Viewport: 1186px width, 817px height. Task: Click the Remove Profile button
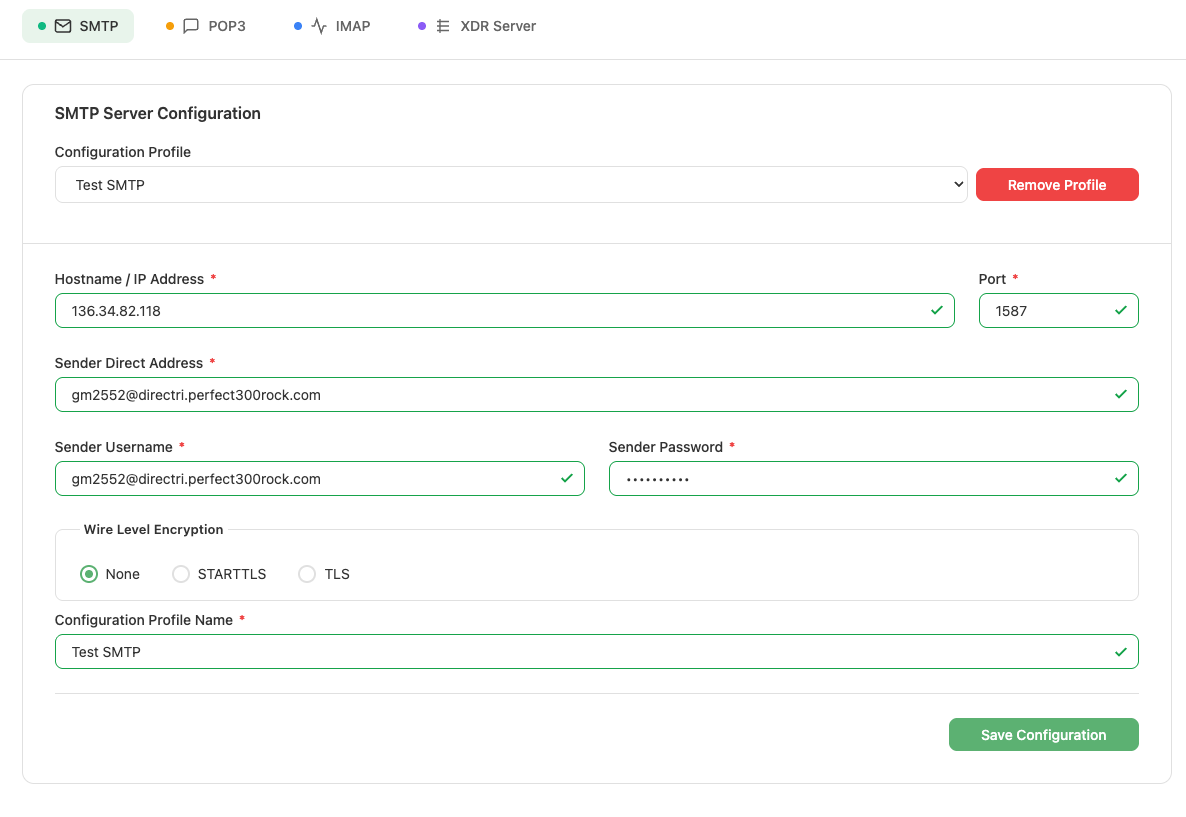[x=1057, y=185]
